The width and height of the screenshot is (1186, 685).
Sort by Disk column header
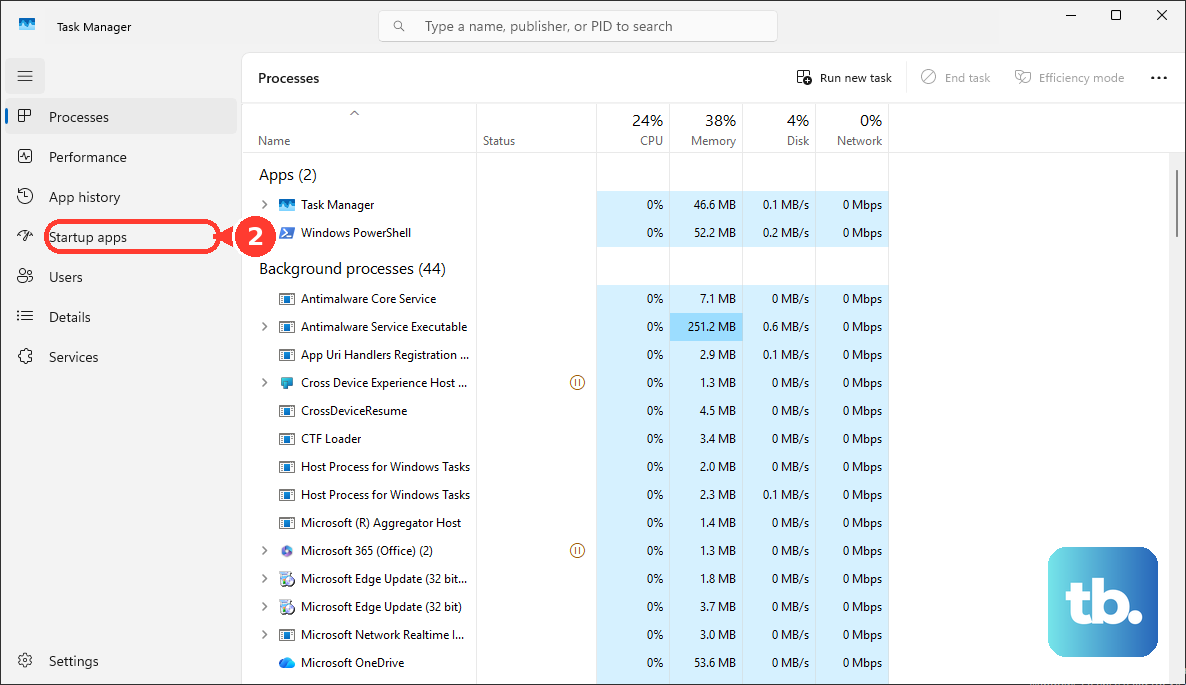[779, 129]
